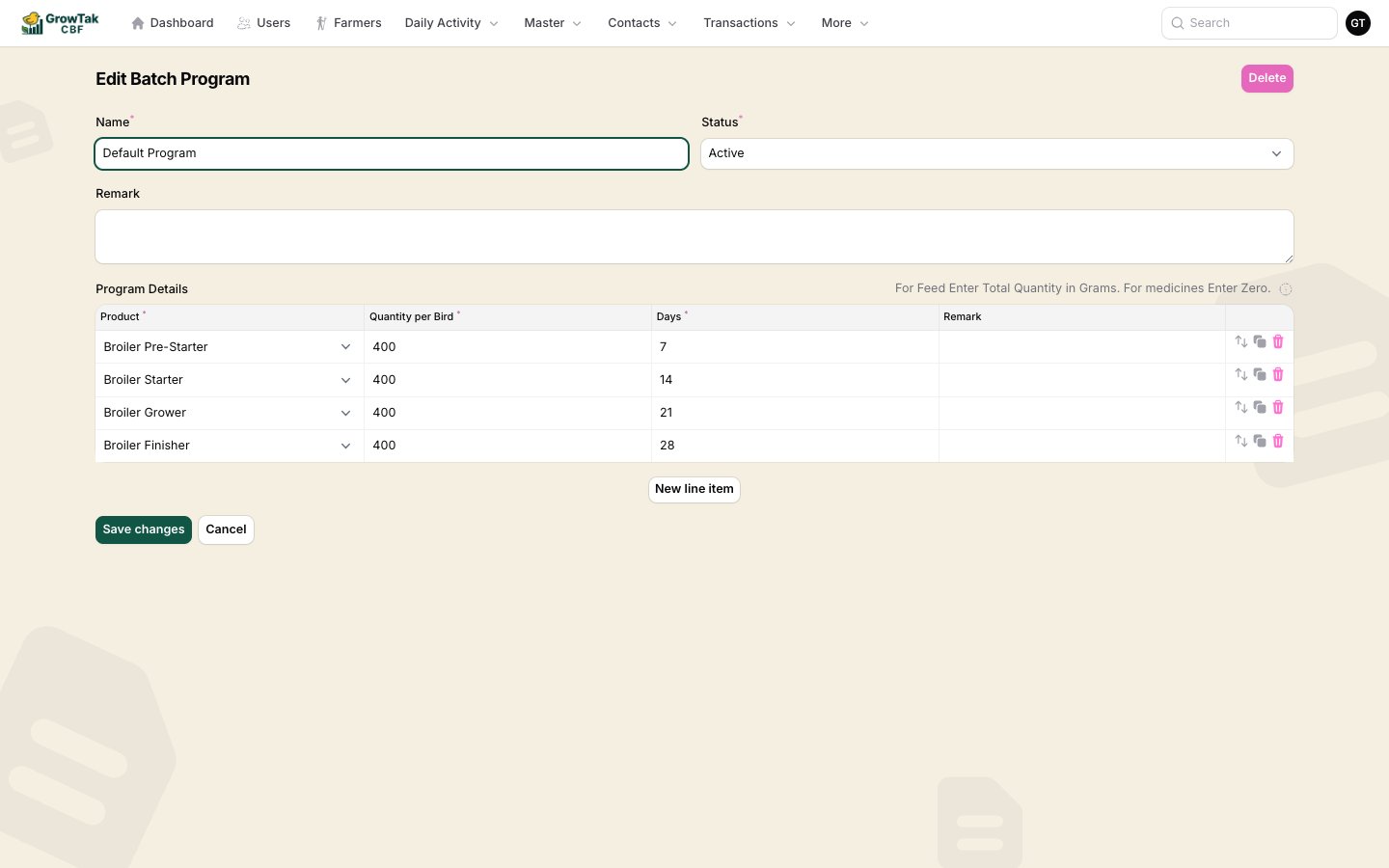The height and width of the screenshot is (868, 1389).
Task: Click into the Remark text area
Action: (x=694, y=237)
